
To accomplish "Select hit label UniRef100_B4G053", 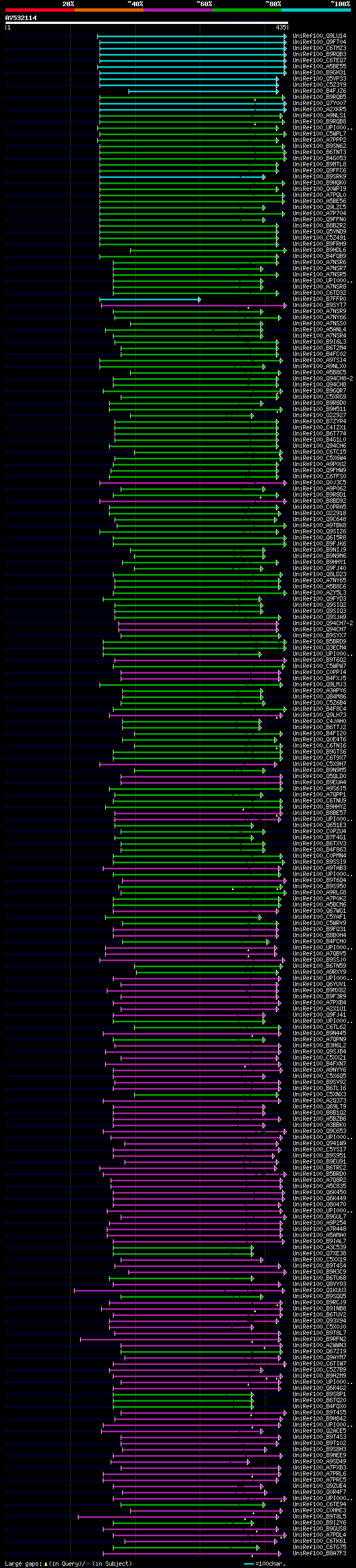I will 319,159.
